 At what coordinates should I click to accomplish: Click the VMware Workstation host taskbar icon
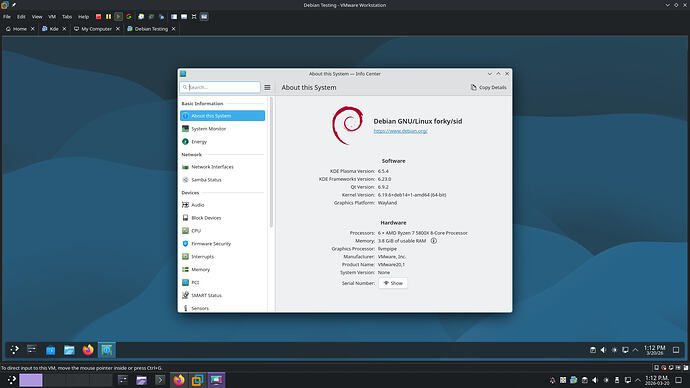[198, 380]
